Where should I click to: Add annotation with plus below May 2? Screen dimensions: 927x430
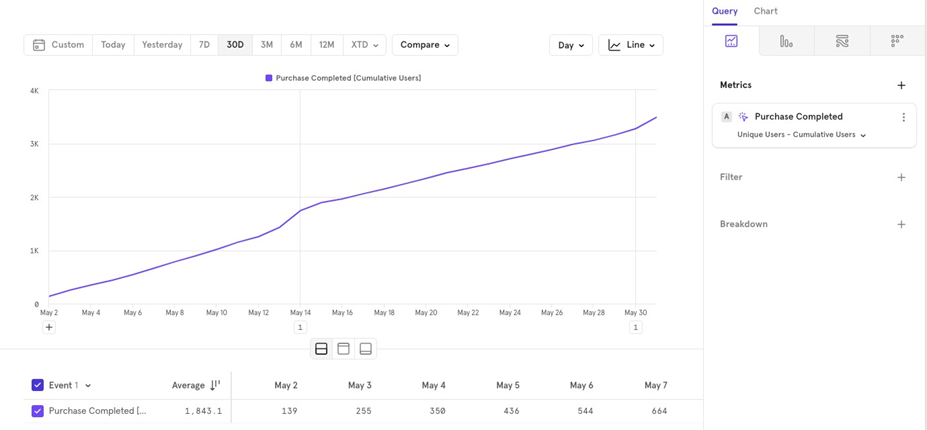[x=49, y=327]
